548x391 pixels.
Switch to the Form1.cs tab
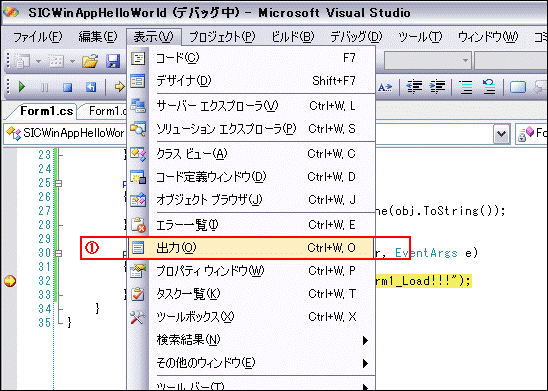point(46,111)
